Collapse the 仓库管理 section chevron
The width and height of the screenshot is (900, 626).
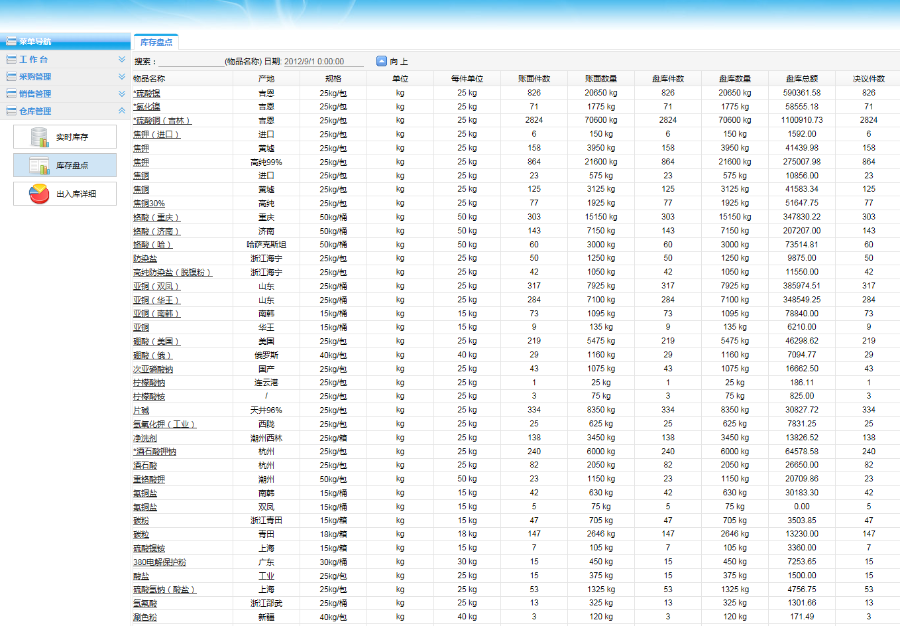pos(122,108)
